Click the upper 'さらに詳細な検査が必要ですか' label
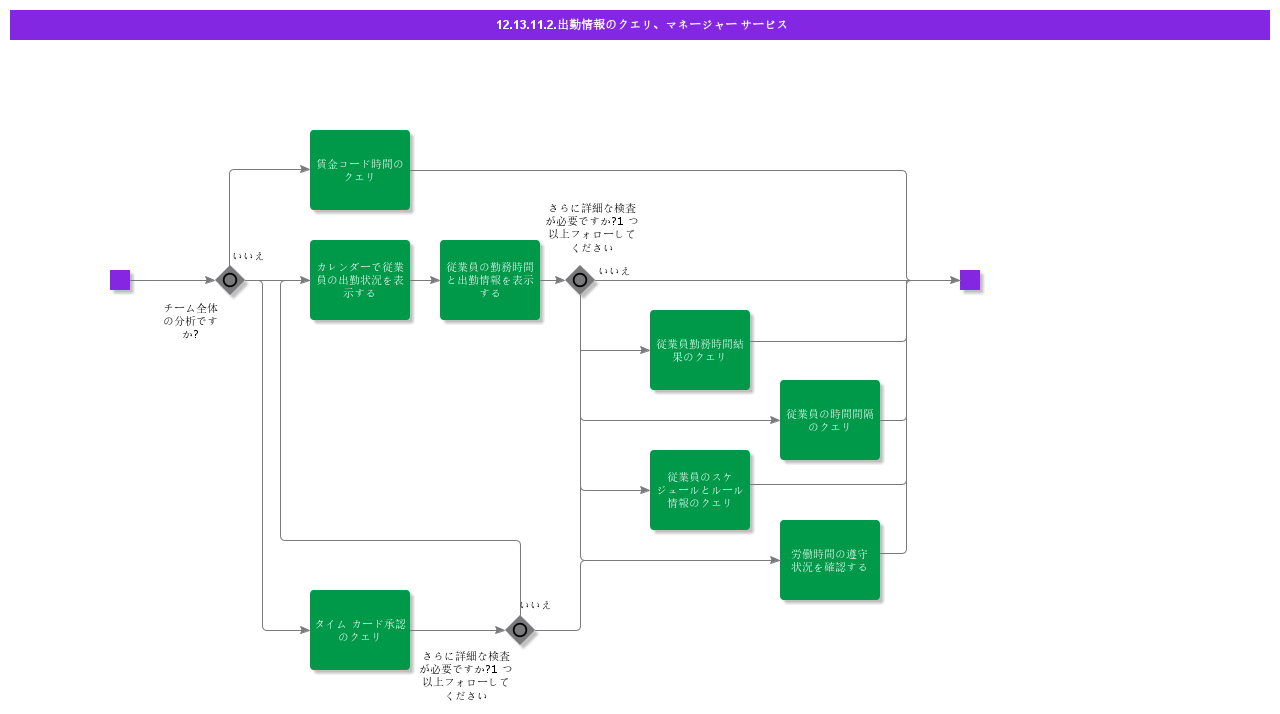1280x714 pixels. pyautogui.click(x=592, y=228)
